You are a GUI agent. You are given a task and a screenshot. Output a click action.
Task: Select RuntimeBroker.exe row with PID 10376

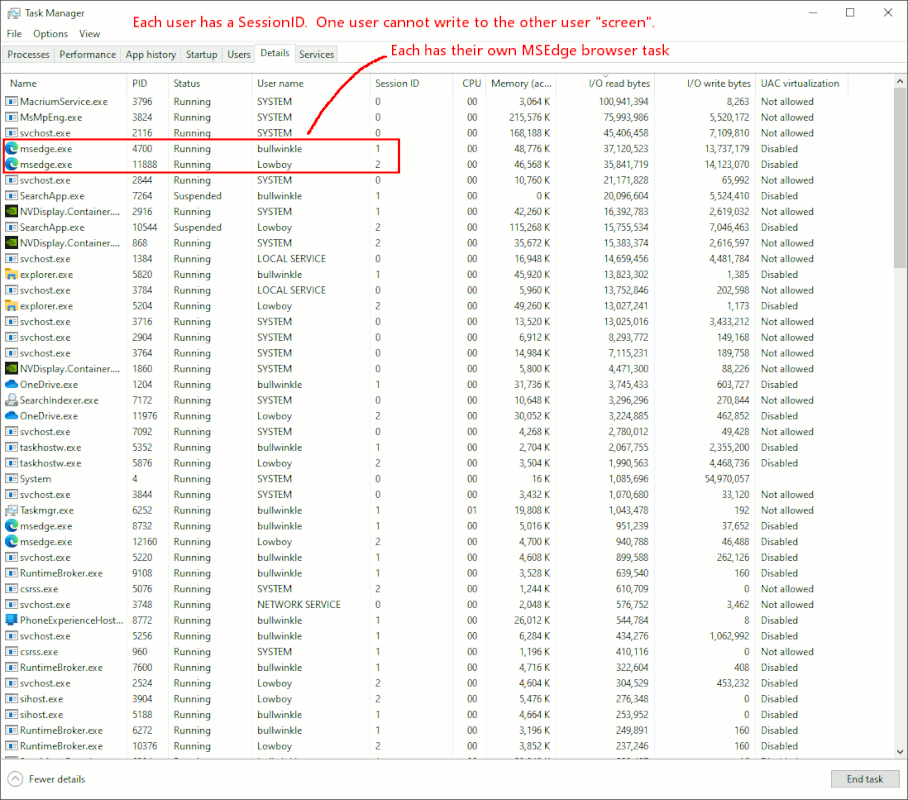point(426,746)
